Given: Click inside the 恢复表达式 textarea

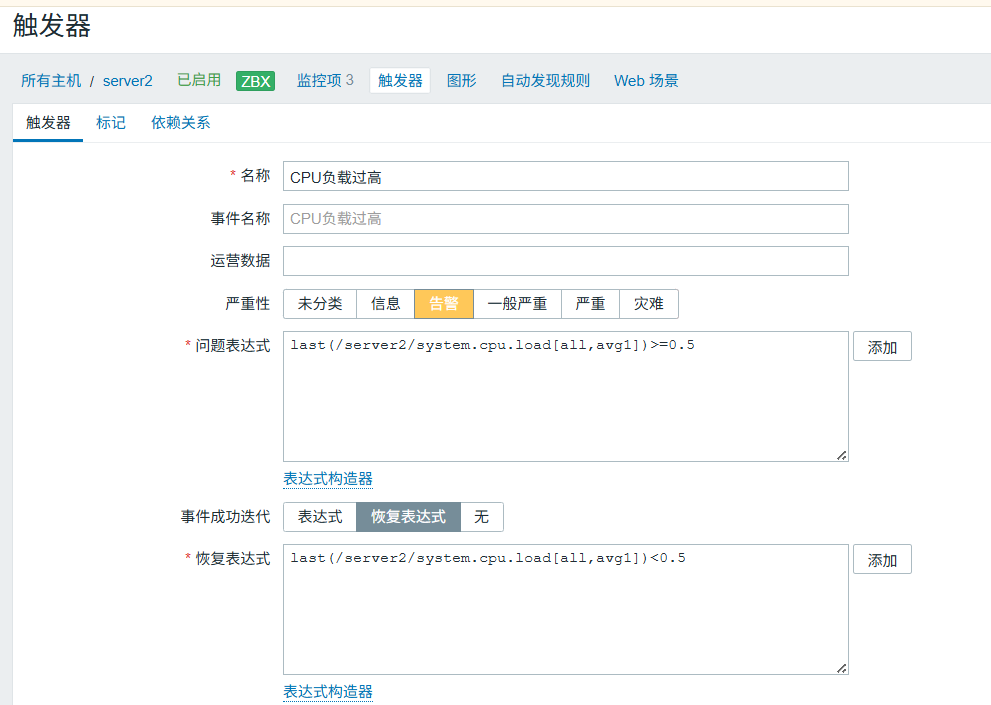Looking at the screenshot, I should (566, 610).
